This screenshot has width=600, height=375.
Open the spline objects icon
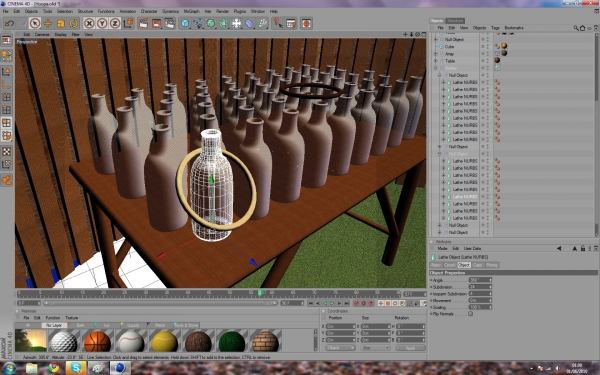198,23
